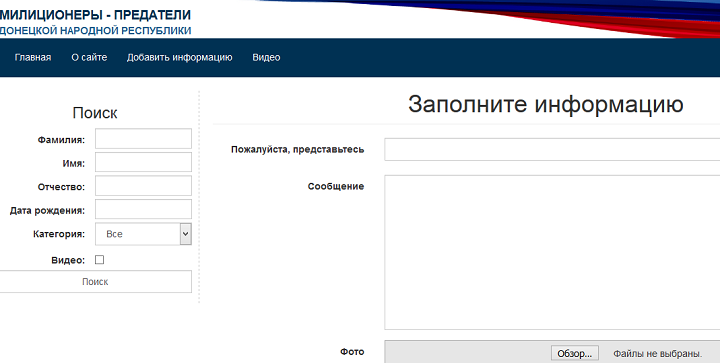Open Добавить информацию in navigation bar
The width and height of the screenshot is (720, 363).
[x=180, y=57]
